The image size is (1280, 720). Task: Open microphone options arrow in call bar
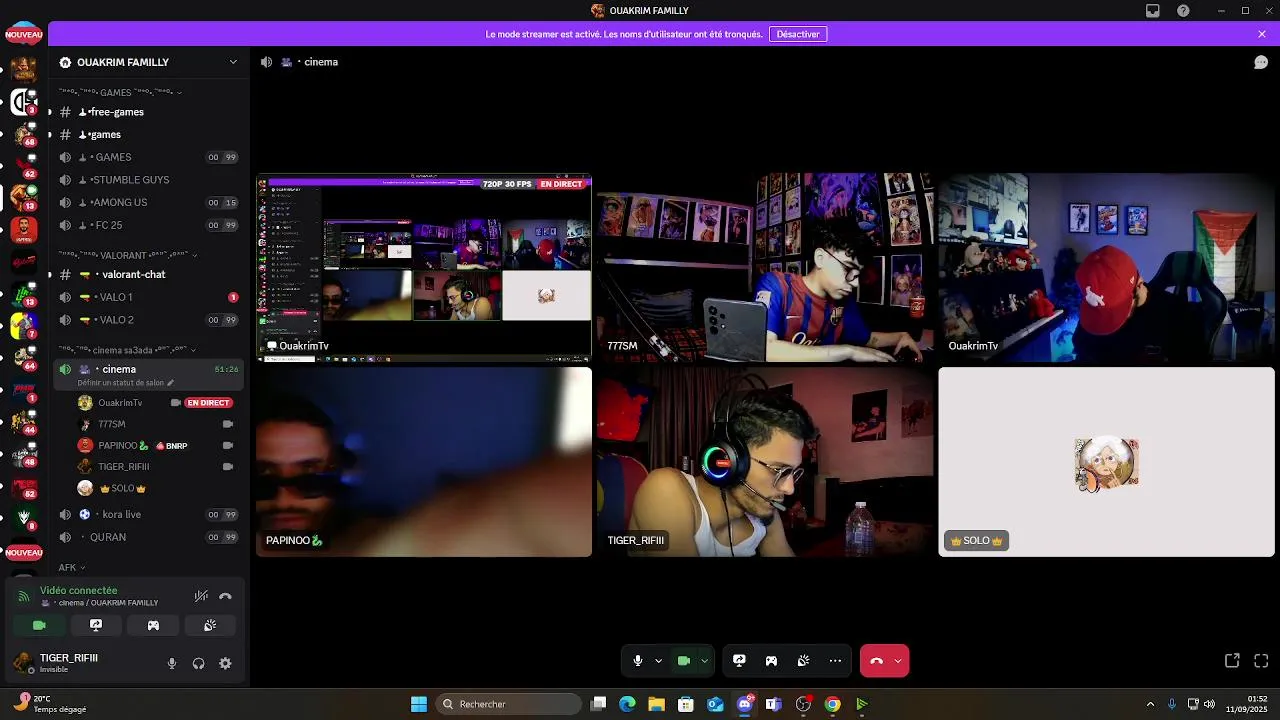658,661
